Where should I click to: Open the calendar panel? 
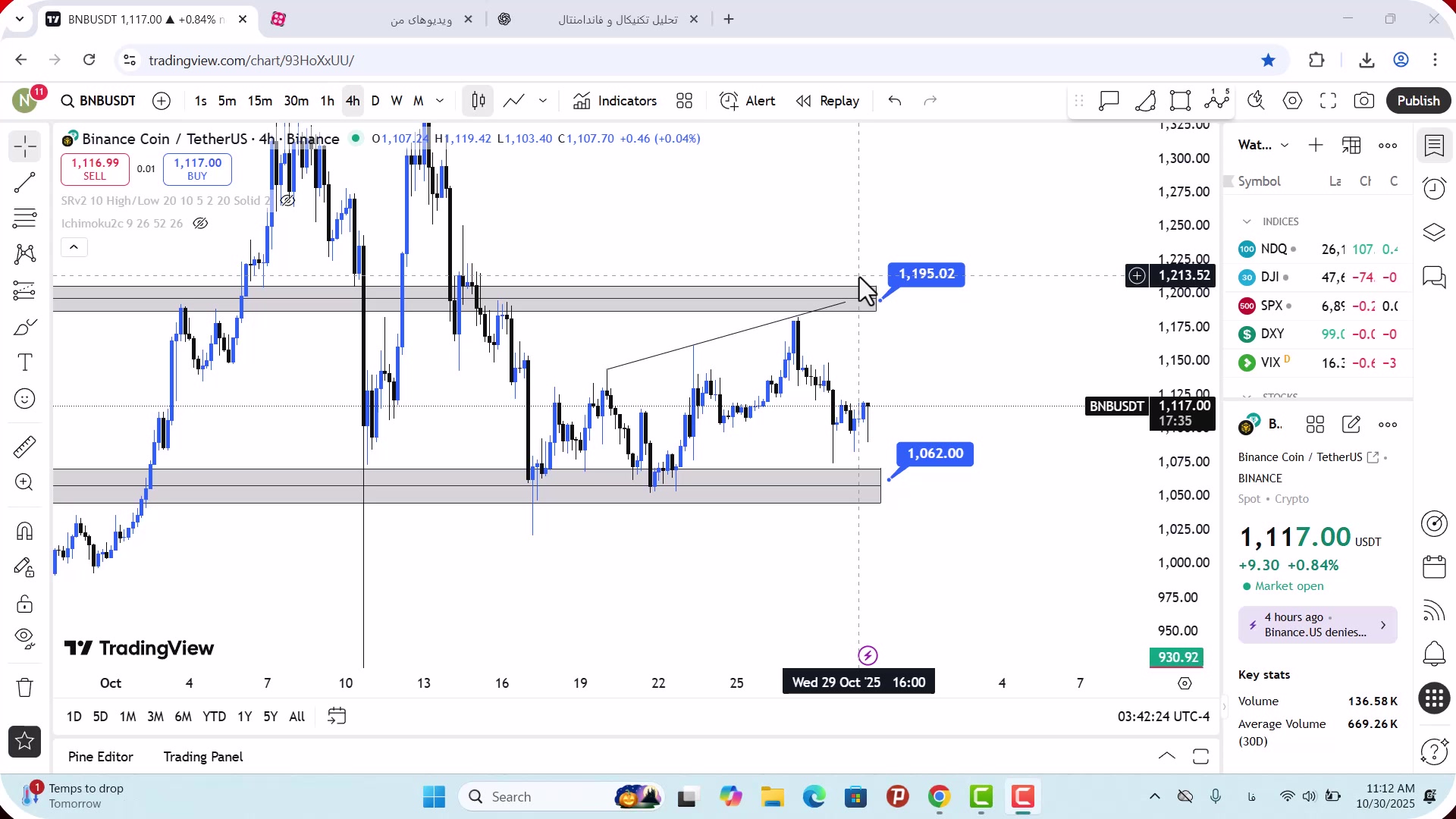click(1434, 566)
